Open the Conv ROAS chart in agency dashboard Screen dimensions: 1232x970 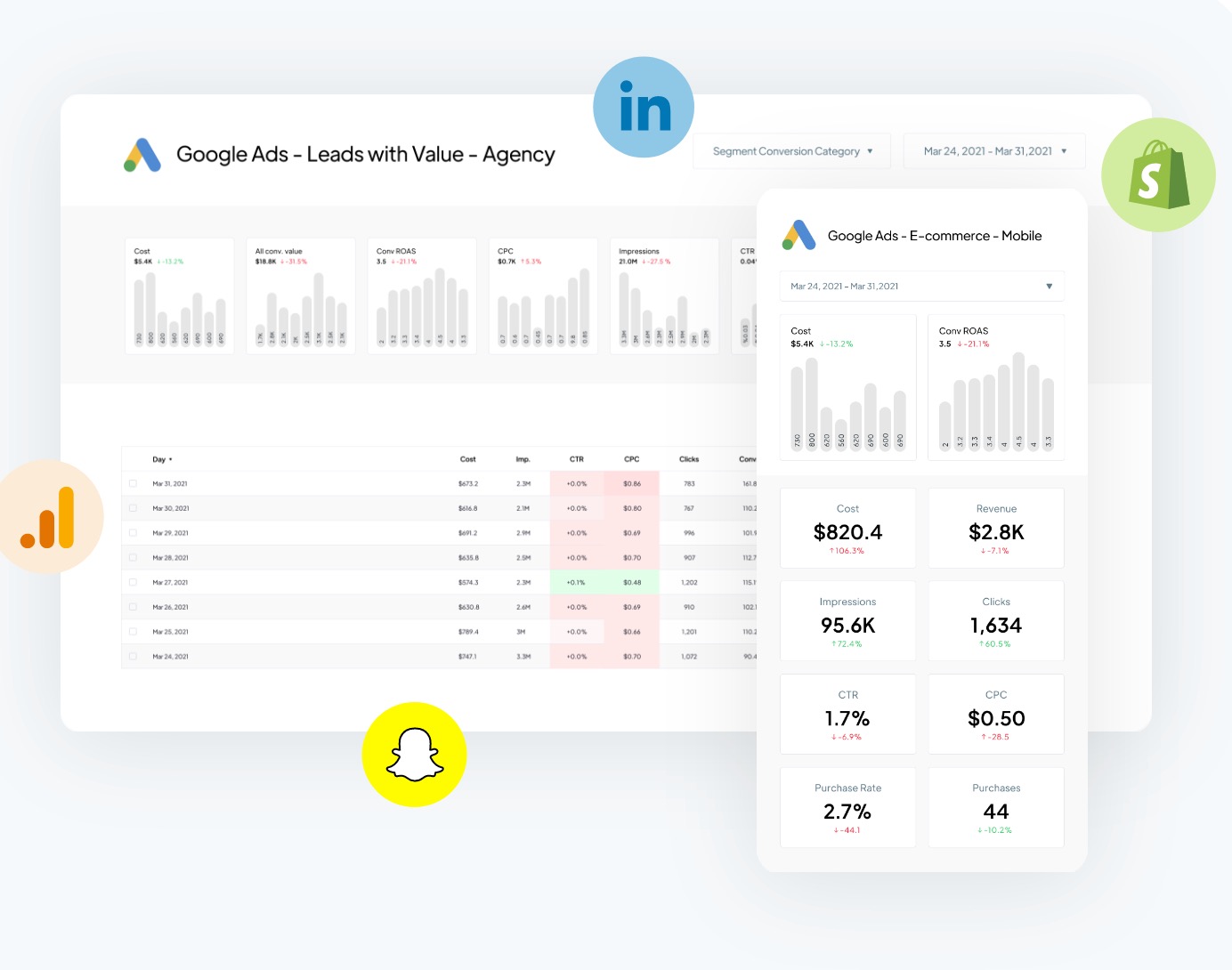(422, 296)
